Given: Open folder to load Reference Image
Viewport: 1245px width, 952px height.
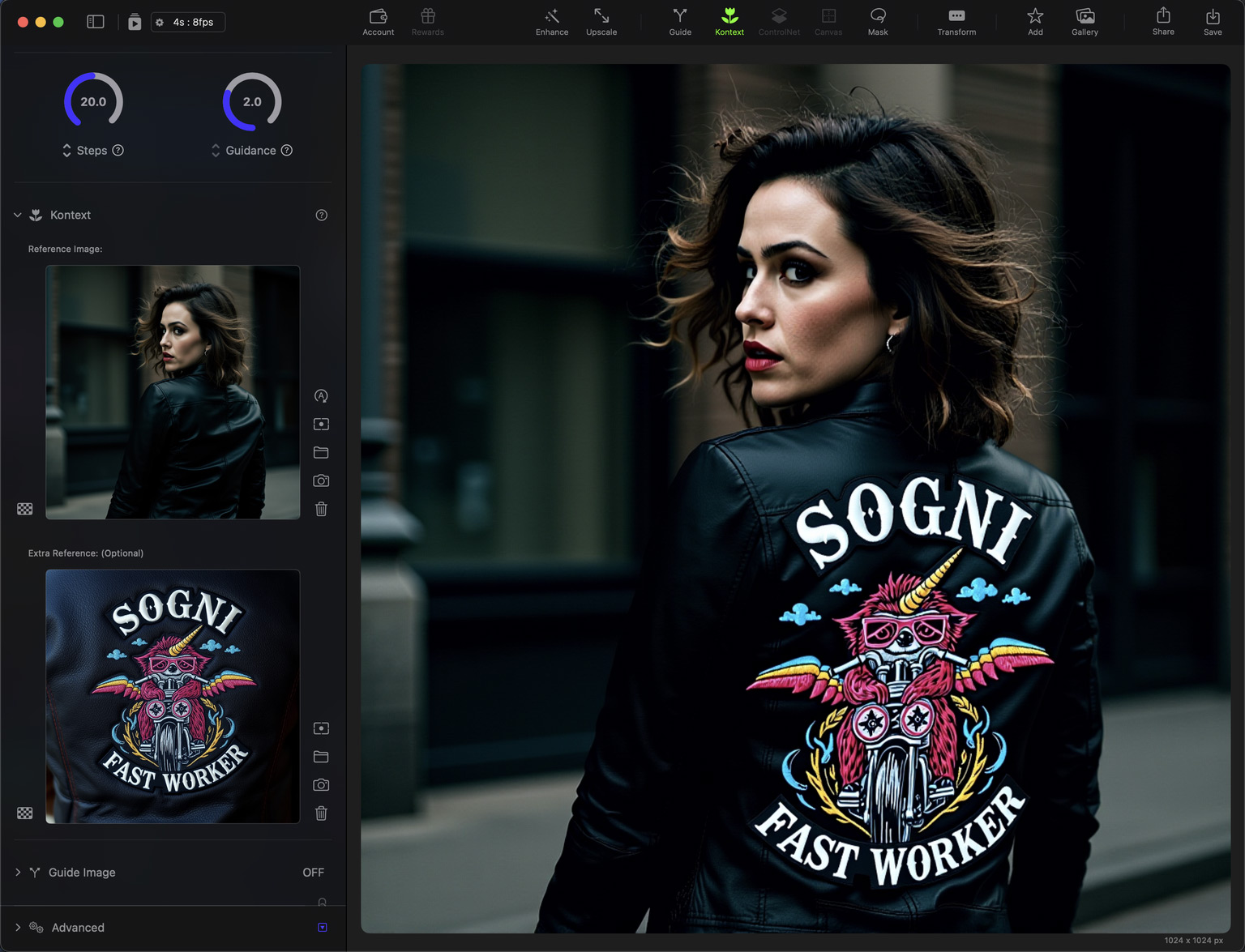Looking at the screenshot, I should tap(321, 452).
